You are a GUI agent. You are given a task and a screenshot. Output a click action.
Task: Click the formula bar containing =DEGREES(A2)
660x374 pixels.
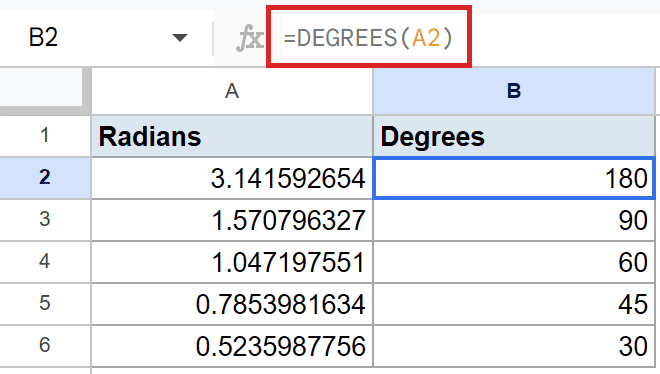tap(369, 38)
